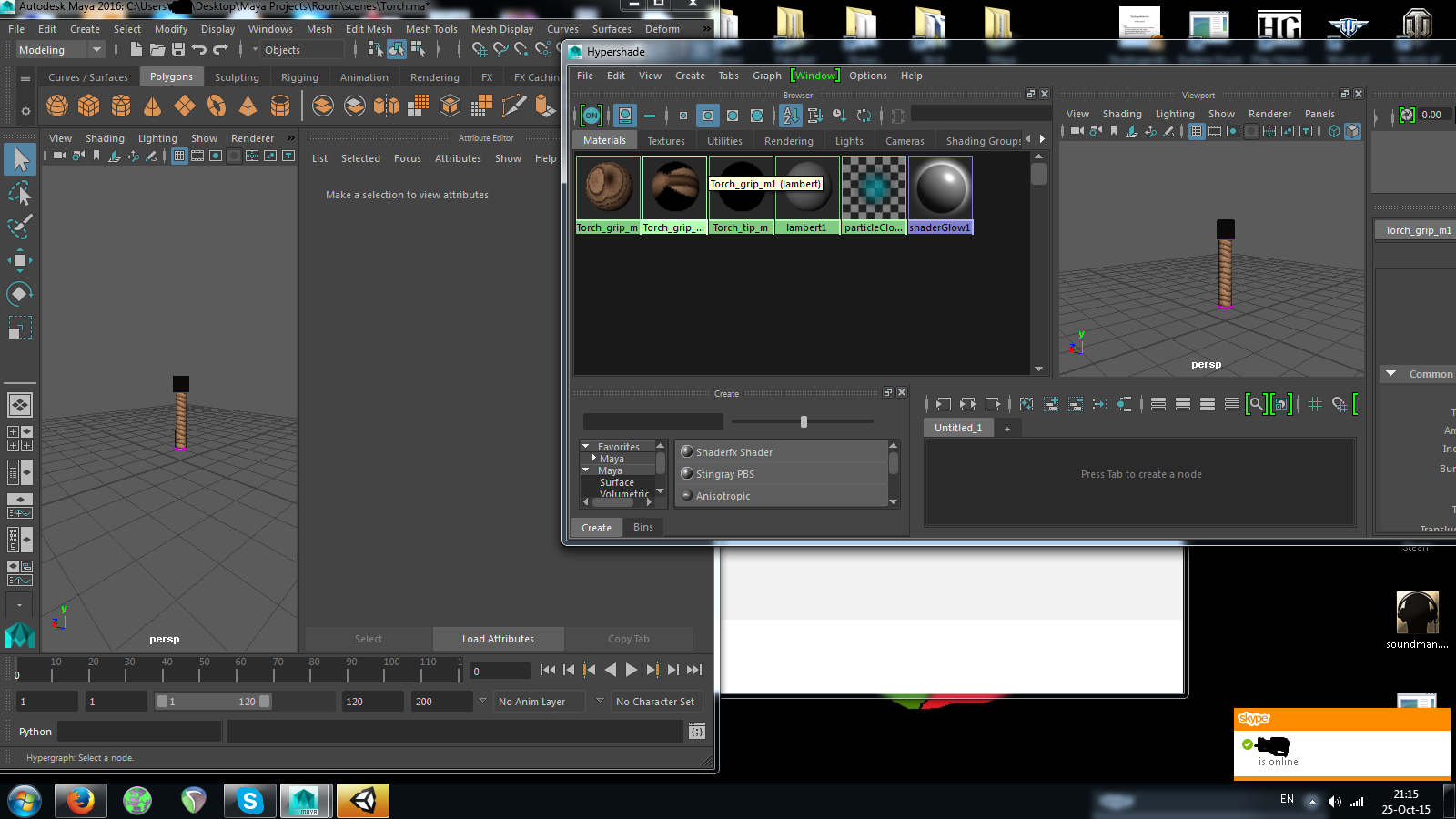Choose the Select tool arrow in toolbox
The image size is (1456, 819).
[20, 160]
